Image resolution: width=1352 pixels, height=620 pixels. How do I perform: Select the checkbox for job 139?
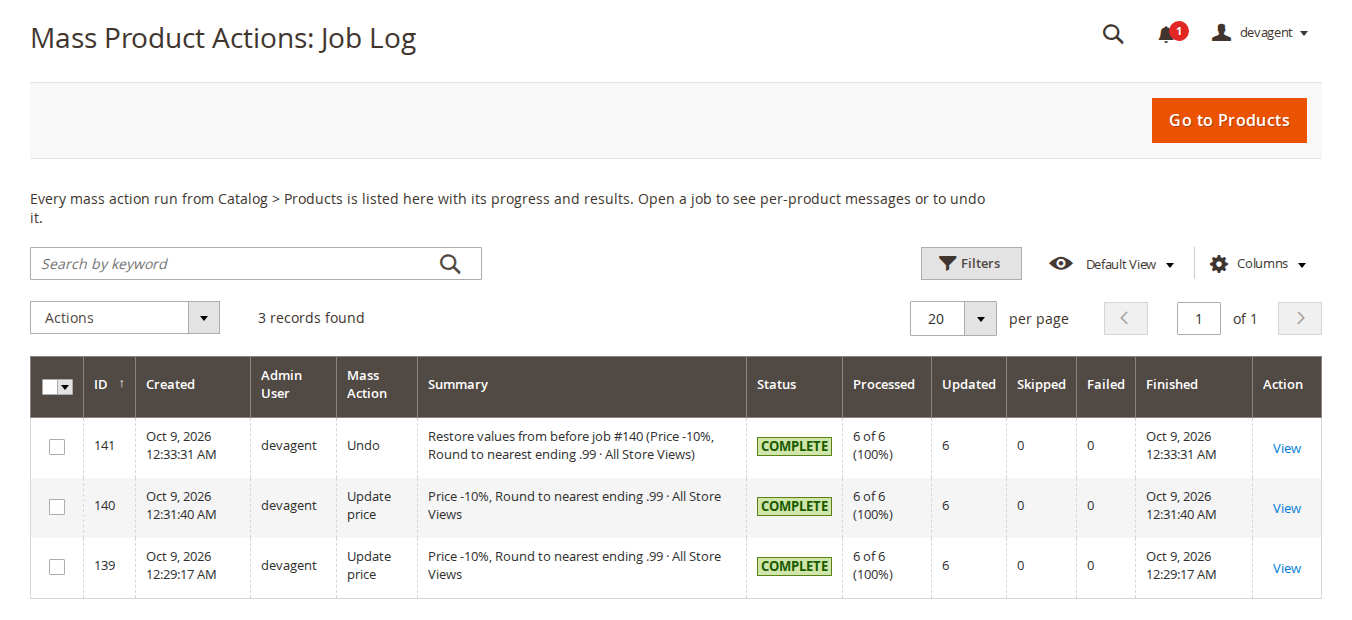point(57,567)
